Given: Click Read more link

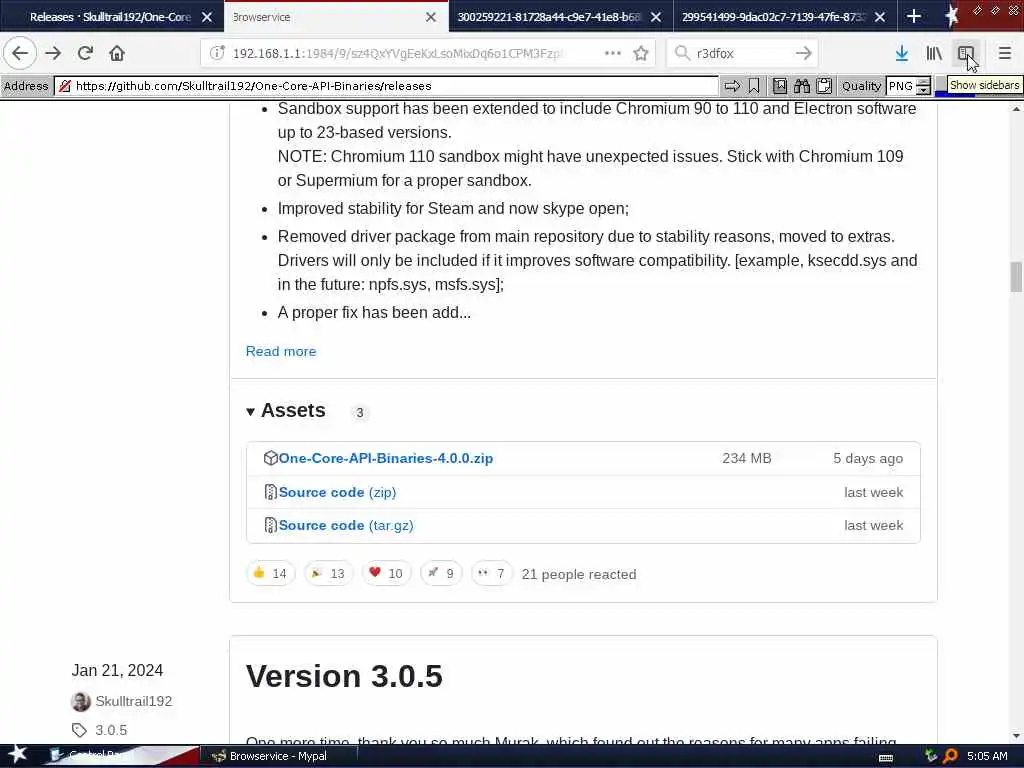Looking at the screenshot, I should tap(281, 351).
